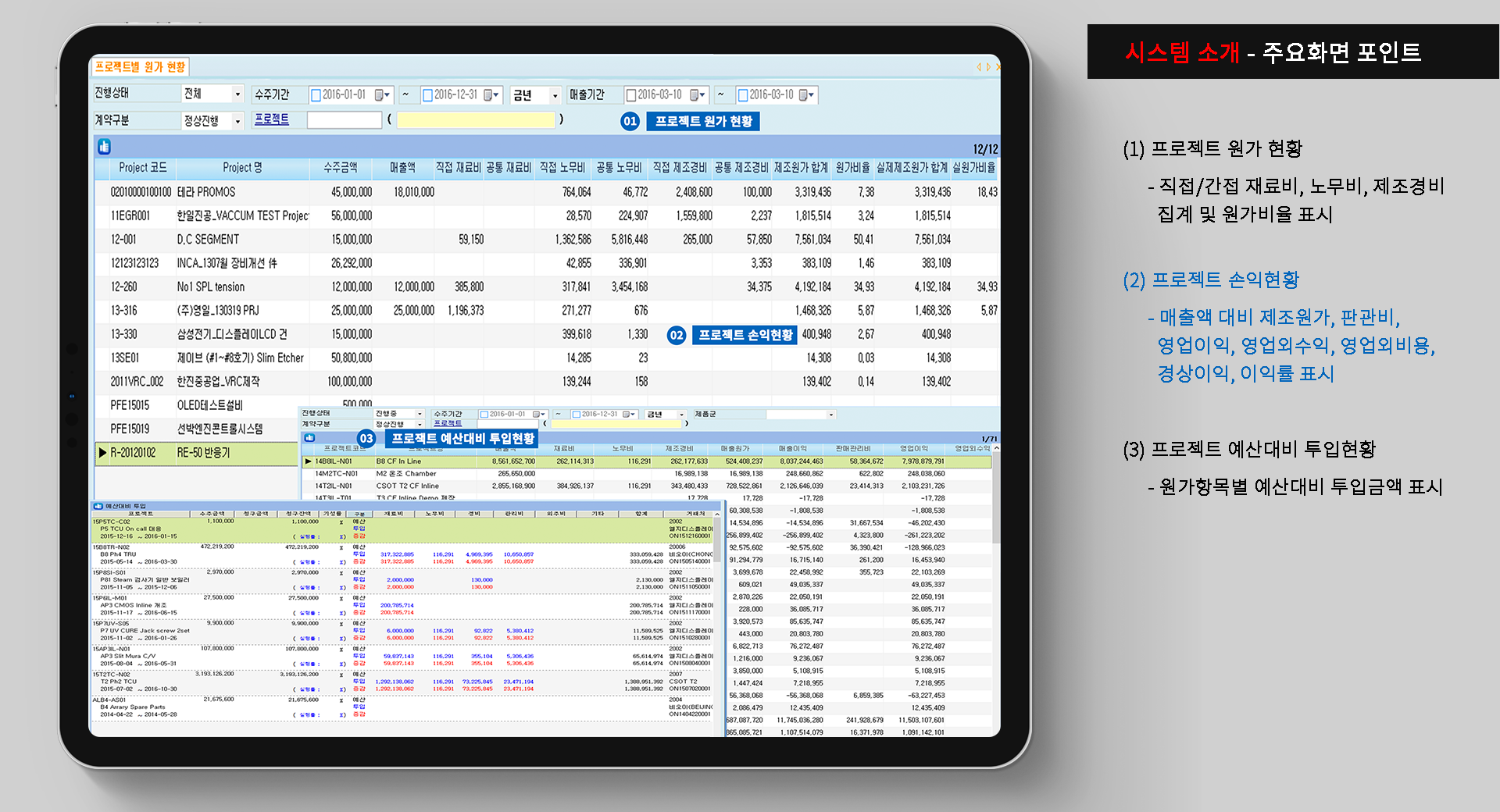Select row 2011VRC_002 한진중공업
Image resolution: width=1500 pixels, height=812 pixels.
click(547, 382)
